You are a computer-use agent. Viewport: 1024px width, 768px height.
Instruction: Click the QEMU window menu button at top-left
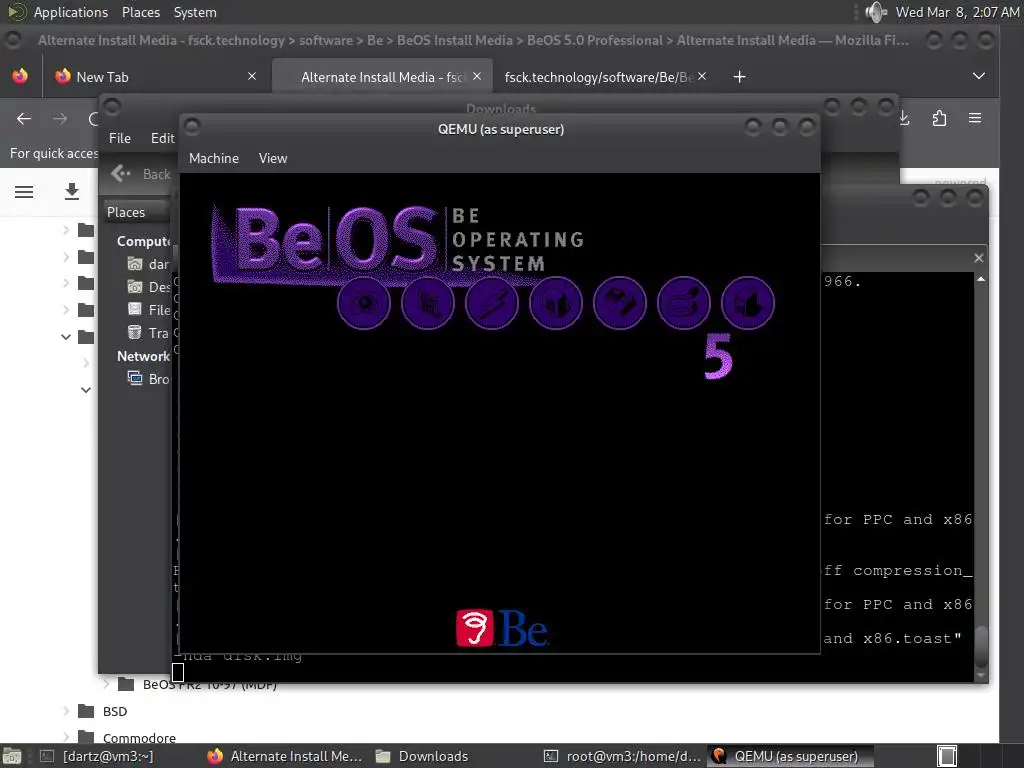(192, 126)
